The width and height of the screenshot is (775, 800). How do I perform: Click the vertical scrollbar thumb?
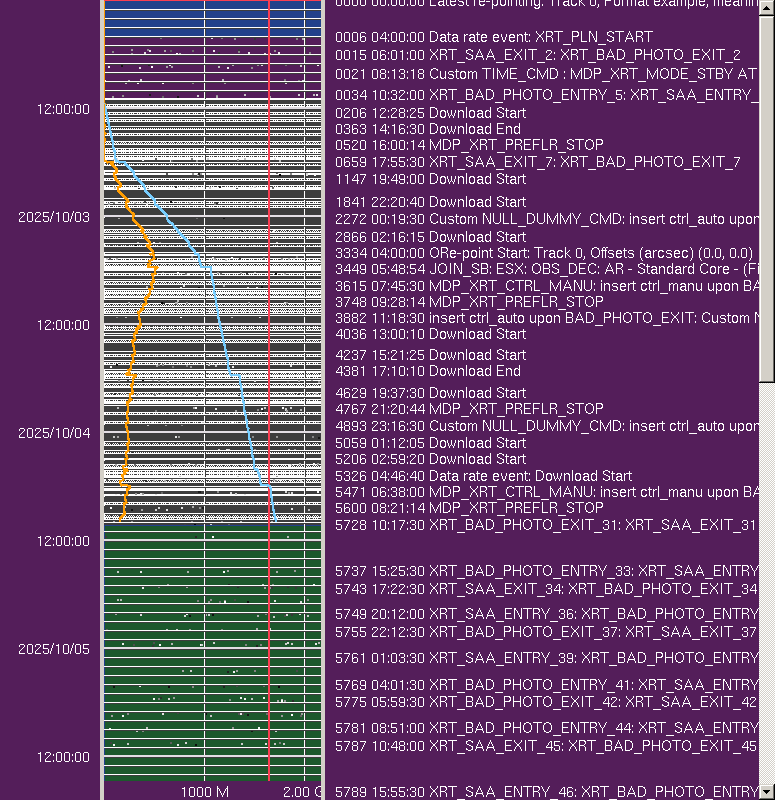(x=767, y=200)
